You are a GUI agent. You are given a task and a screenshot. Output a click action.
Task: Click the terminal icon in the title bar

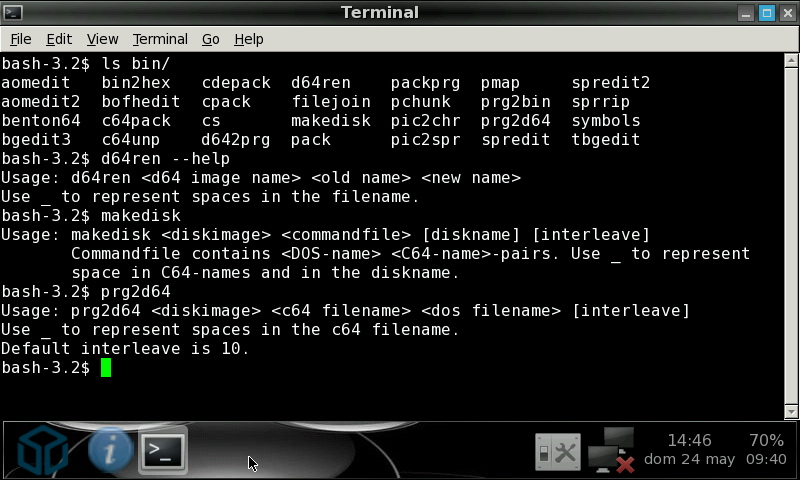pos(13,12)
